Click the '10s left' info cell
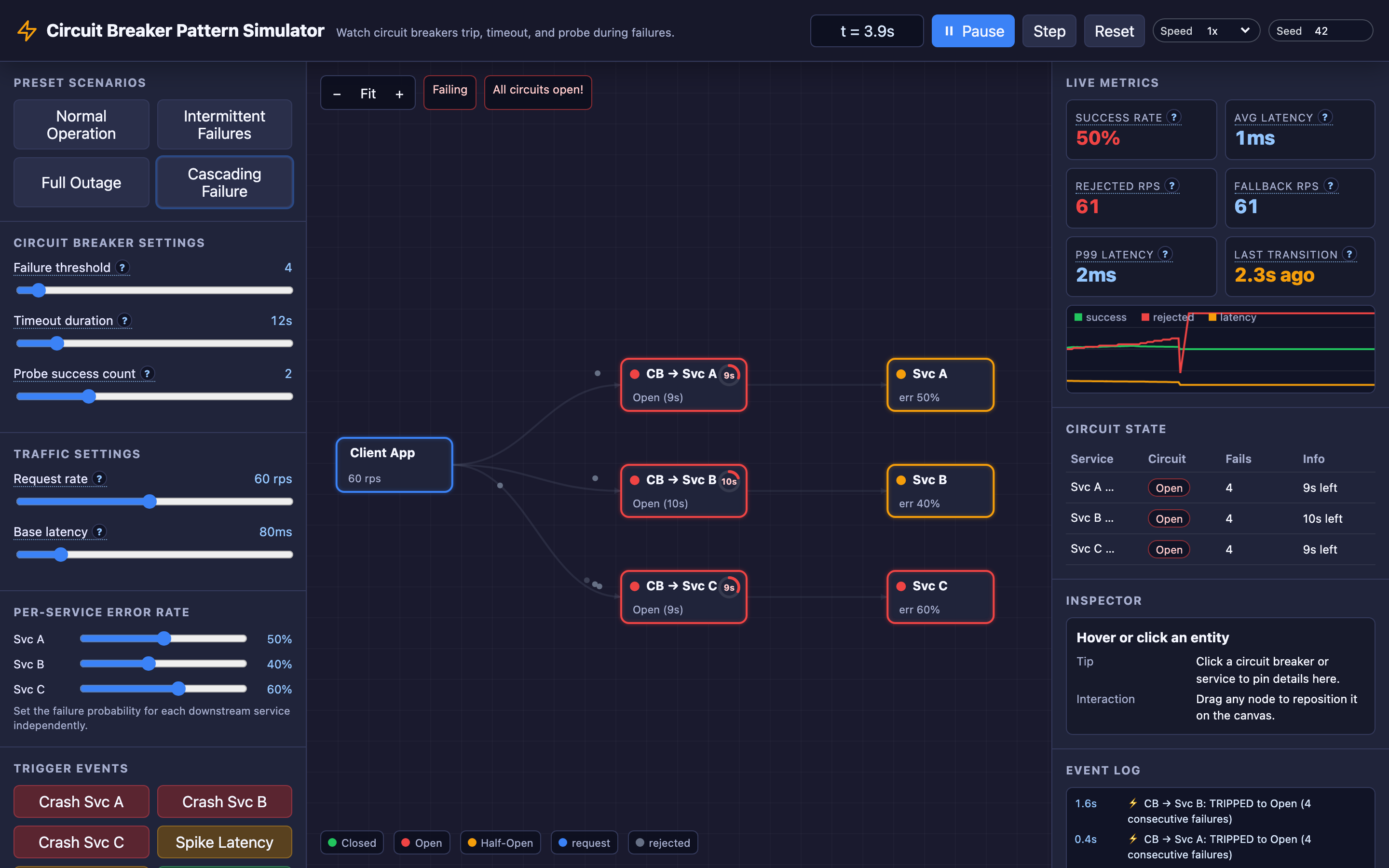Image resolution: width=1389 pixels, height=868 pixels. tap(1322, 518)
